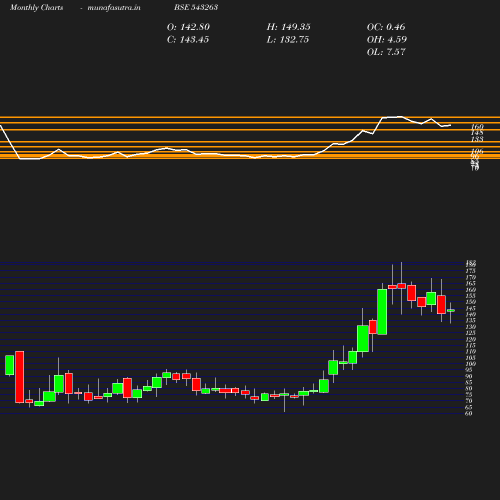Click the 'munafasutra.in' site label
Screen dimensions: 500x500
[114, 8]
